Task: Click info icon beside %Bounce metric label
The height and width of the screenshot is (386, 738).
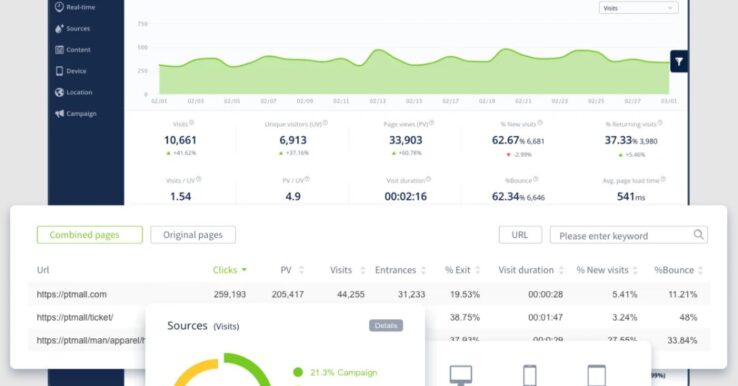Action: tap(536, 179)
